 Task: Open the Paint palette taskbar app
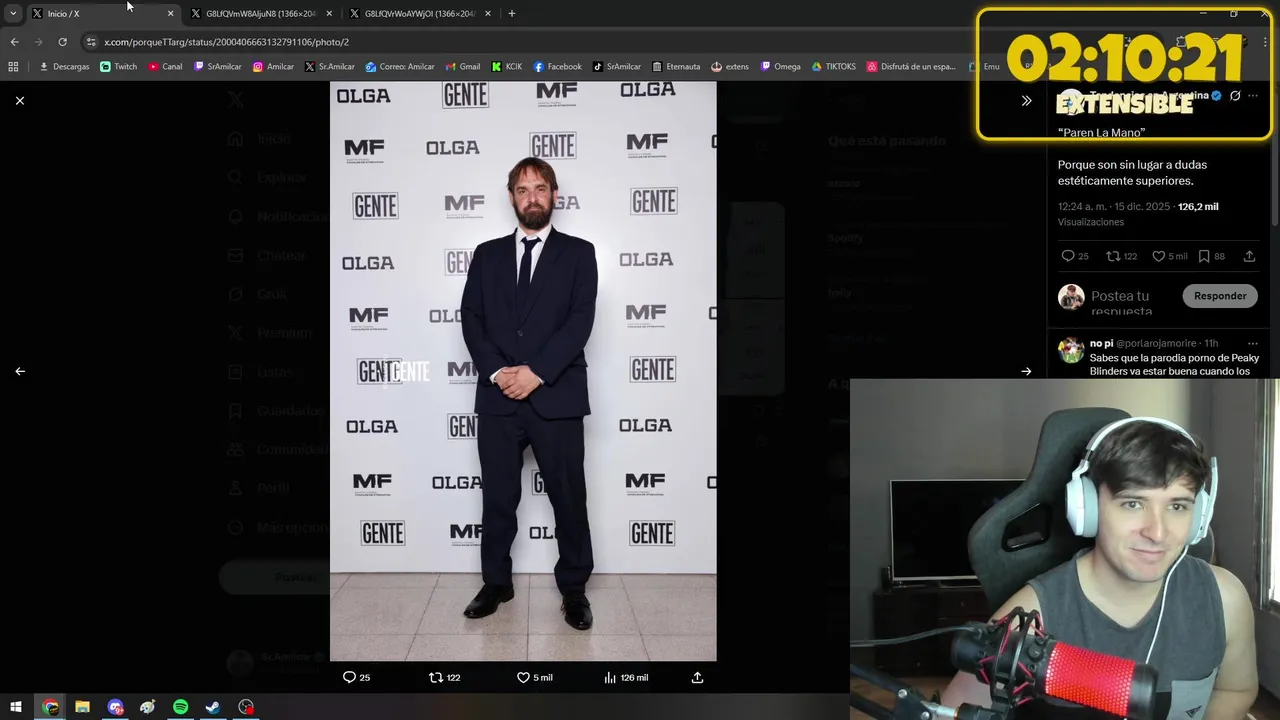coord(148,707)
